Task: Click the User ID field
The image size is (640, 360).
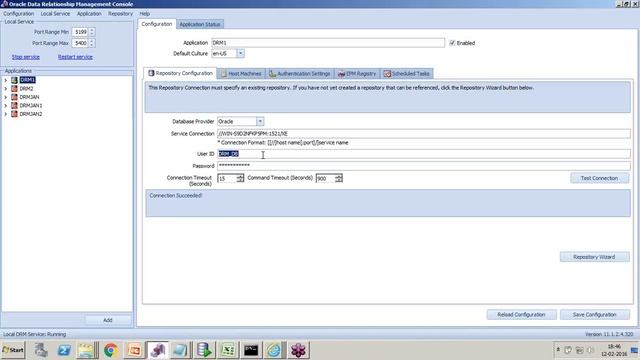Action: [424, 154]
